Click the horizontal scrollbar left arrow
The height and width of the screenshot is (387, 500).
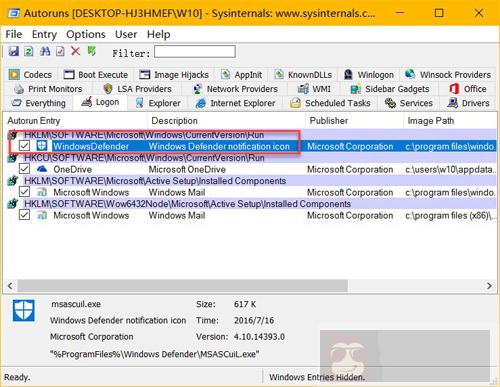10,286
